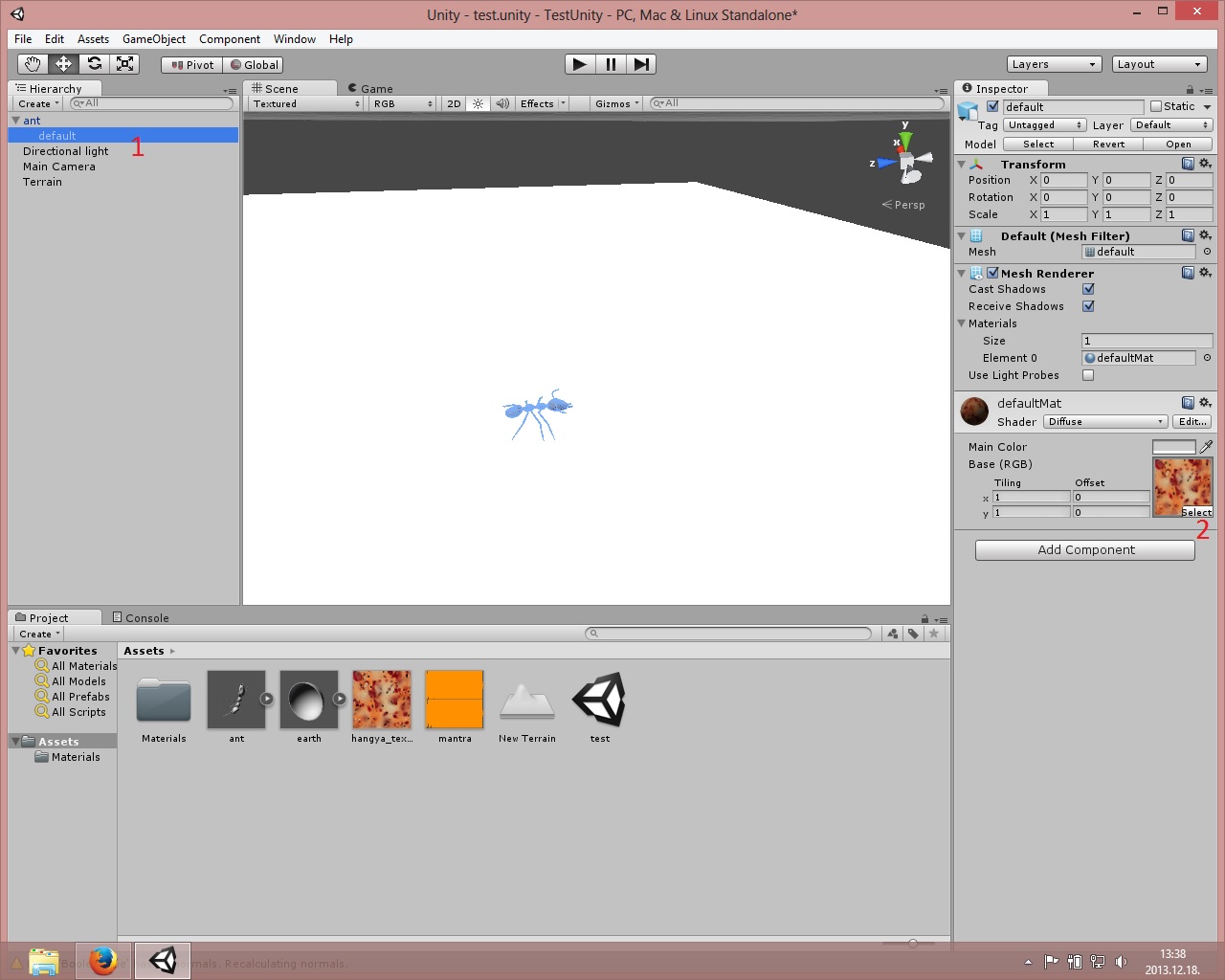This screenshot has width=1225, height=980.
Task: Click Element 0 object picker circle
Action: click(x=1207, y=358)
